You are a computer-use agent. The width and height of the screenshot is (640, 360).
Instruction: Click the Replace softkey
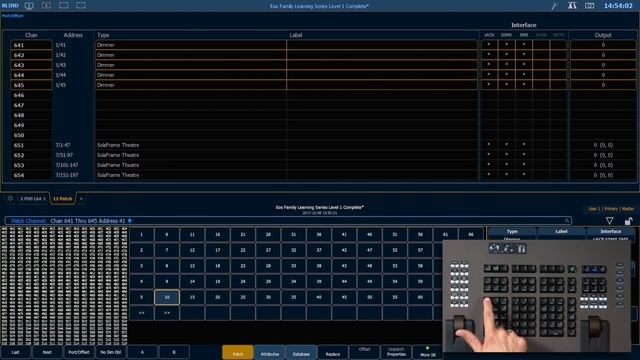coord(333,353)
